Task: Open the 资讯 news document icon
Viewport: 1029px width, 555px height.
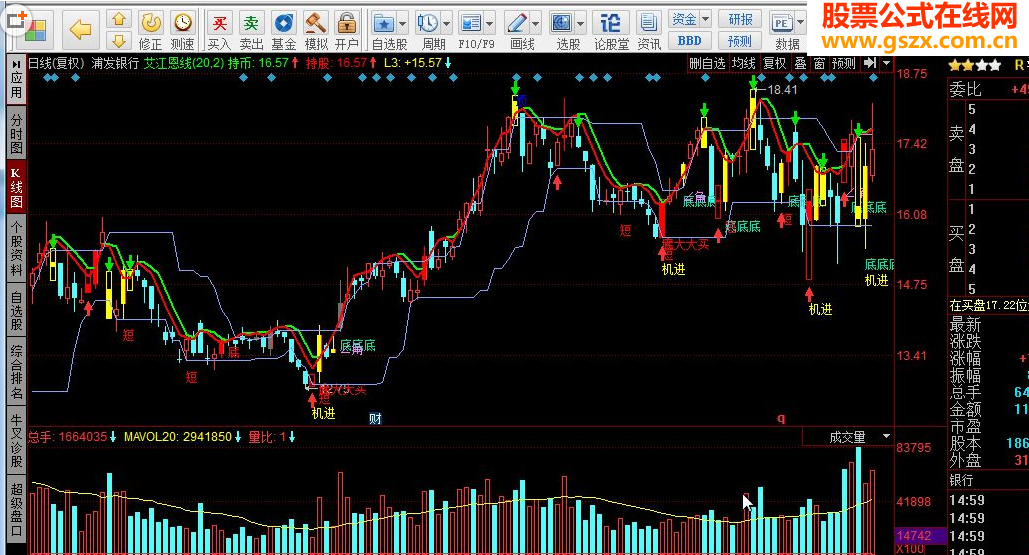Action: point(649,31)
